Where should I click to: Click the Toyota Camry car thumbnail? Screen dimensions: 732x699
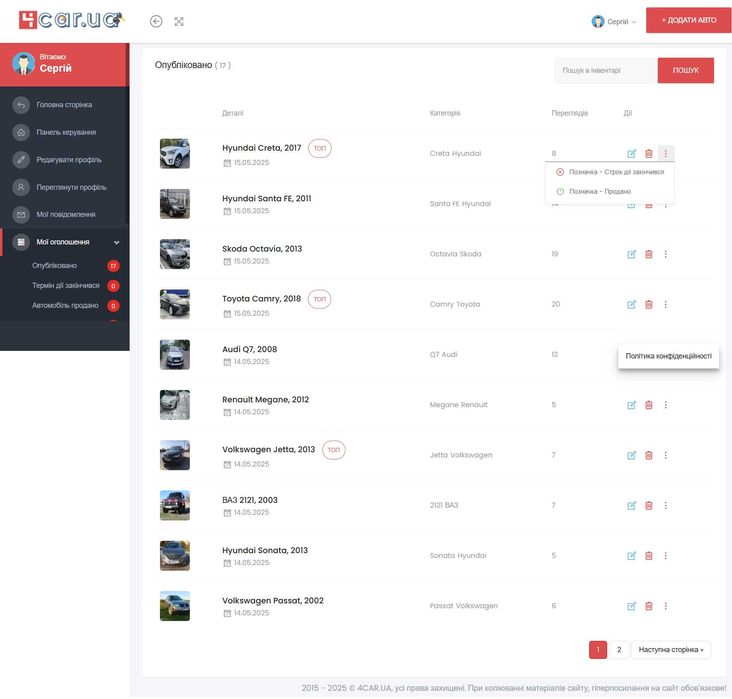(175, 304)
